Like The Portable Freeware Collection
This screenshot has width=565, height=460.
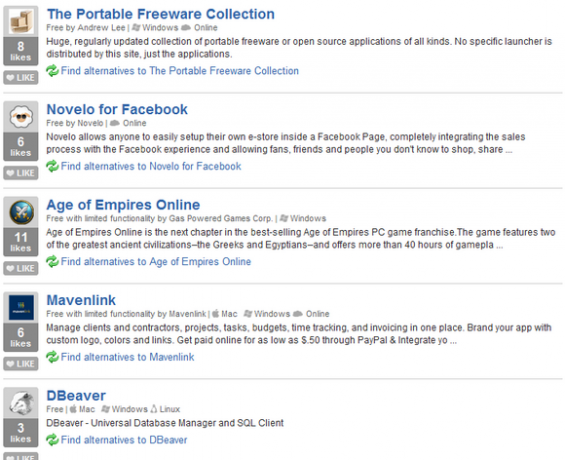point(21,77)
